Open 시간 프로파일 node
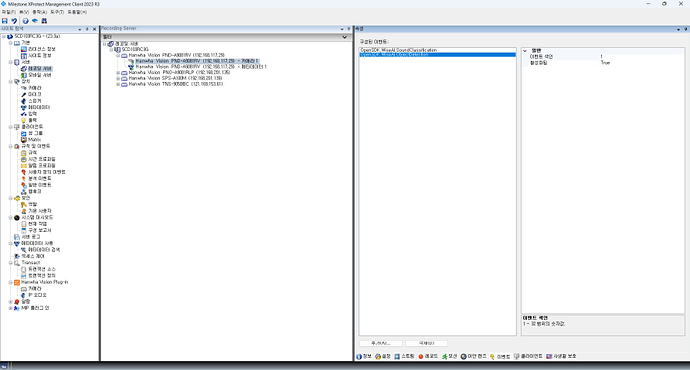 click(x=42, y=159)
